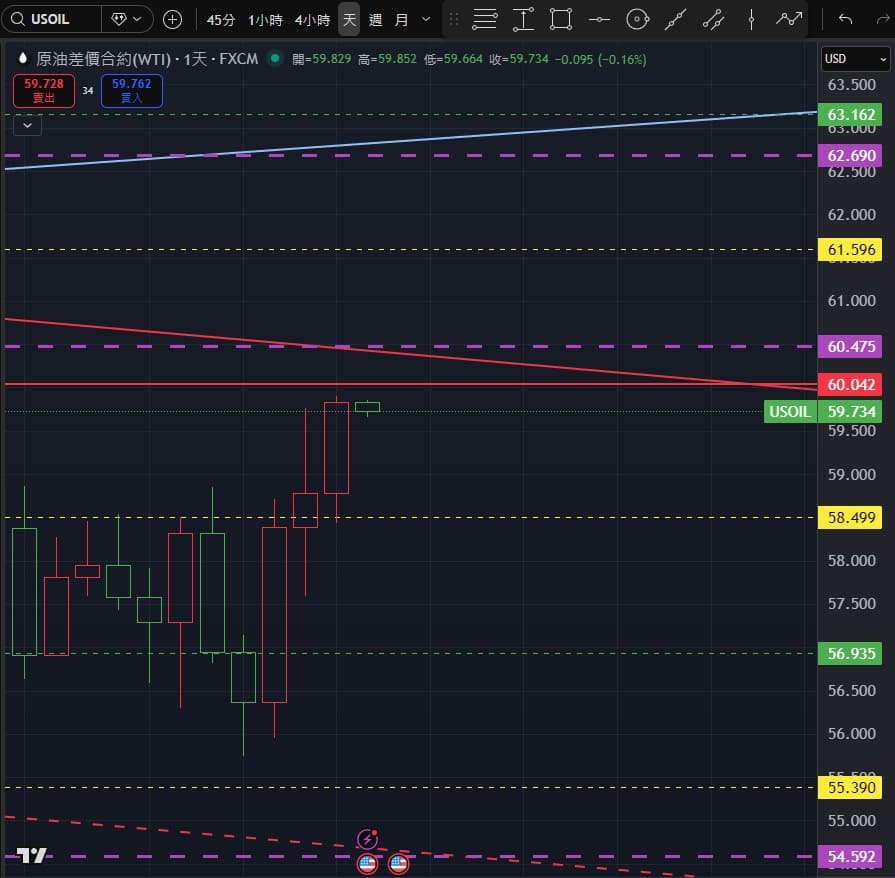Viewport: 895px width, 878px height.
Task: Select the rectangle drawing tool
Action: point(561,19)
